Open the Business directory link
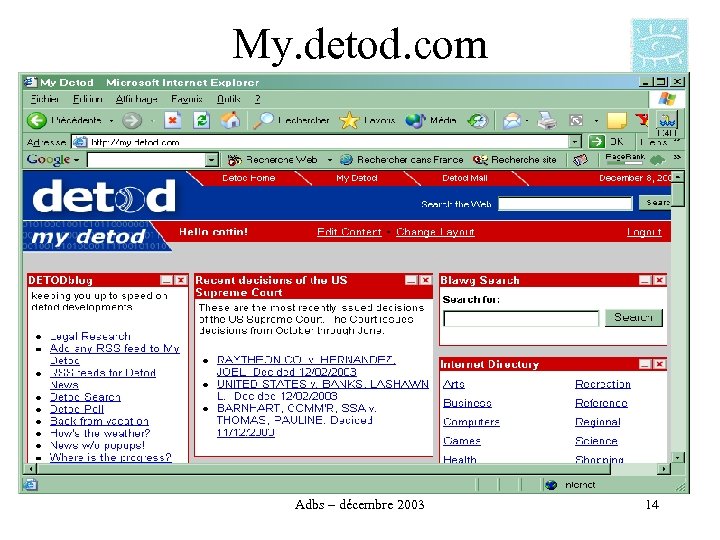Viewport: 720px width, 540px height. (467, 403)
